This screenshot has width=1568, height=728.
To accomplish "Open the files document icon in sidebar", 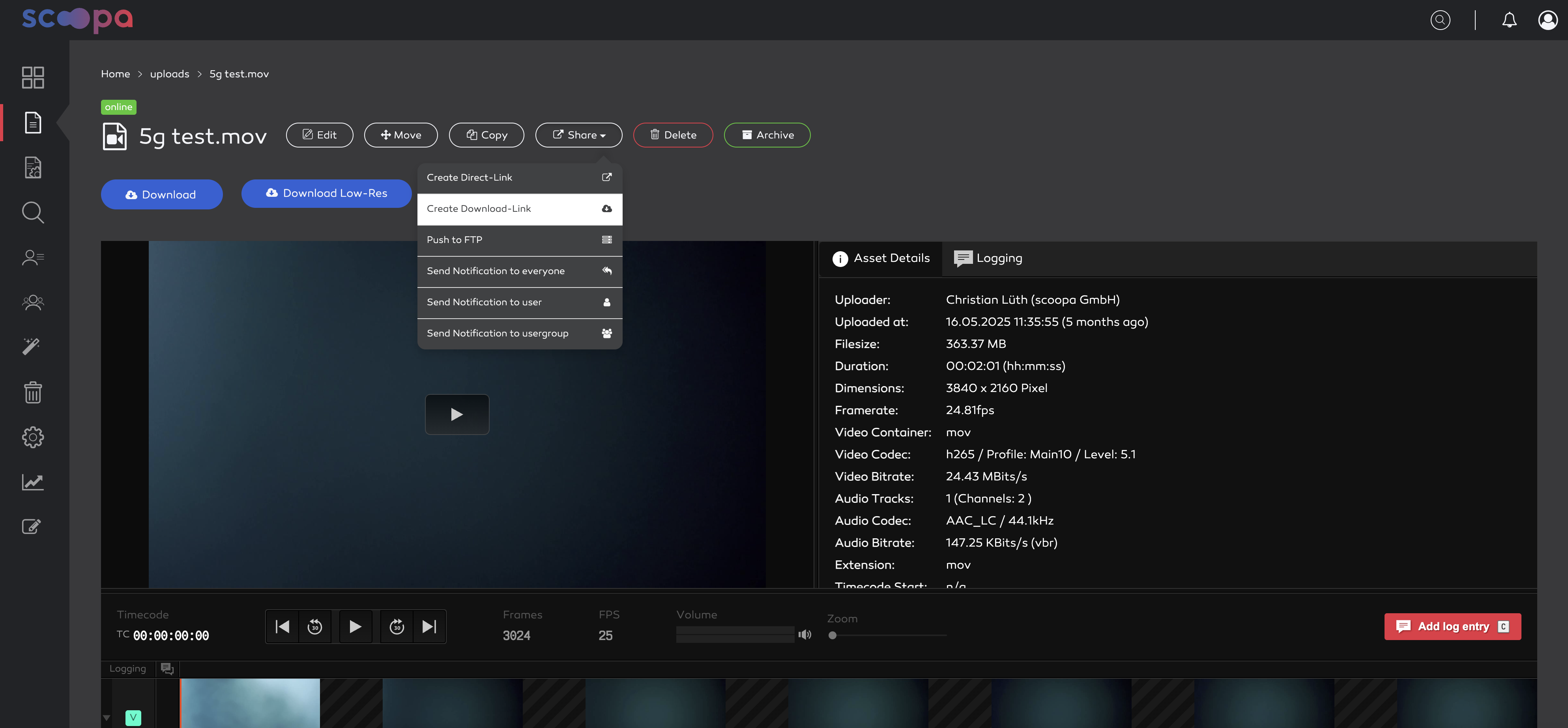I will pos(33,122).
